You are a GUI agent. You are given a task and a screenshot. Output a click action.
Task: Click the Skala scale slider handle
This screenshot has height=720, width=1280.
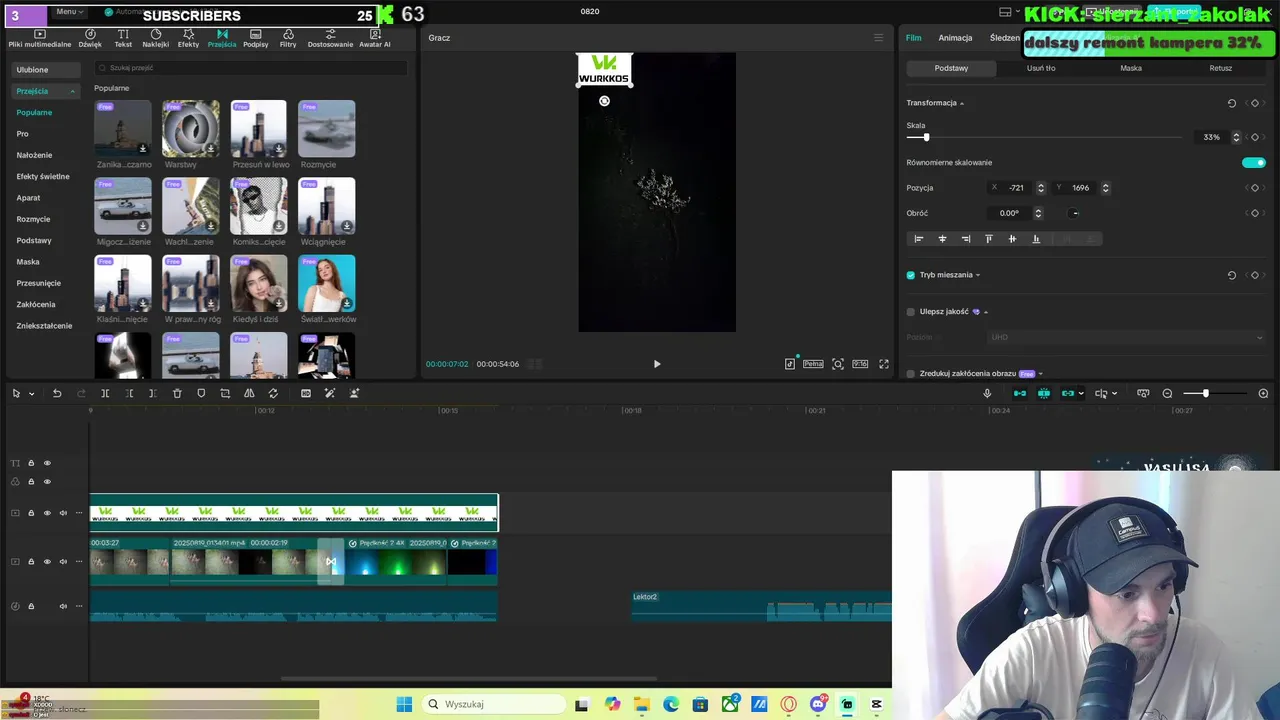point(926,137)
